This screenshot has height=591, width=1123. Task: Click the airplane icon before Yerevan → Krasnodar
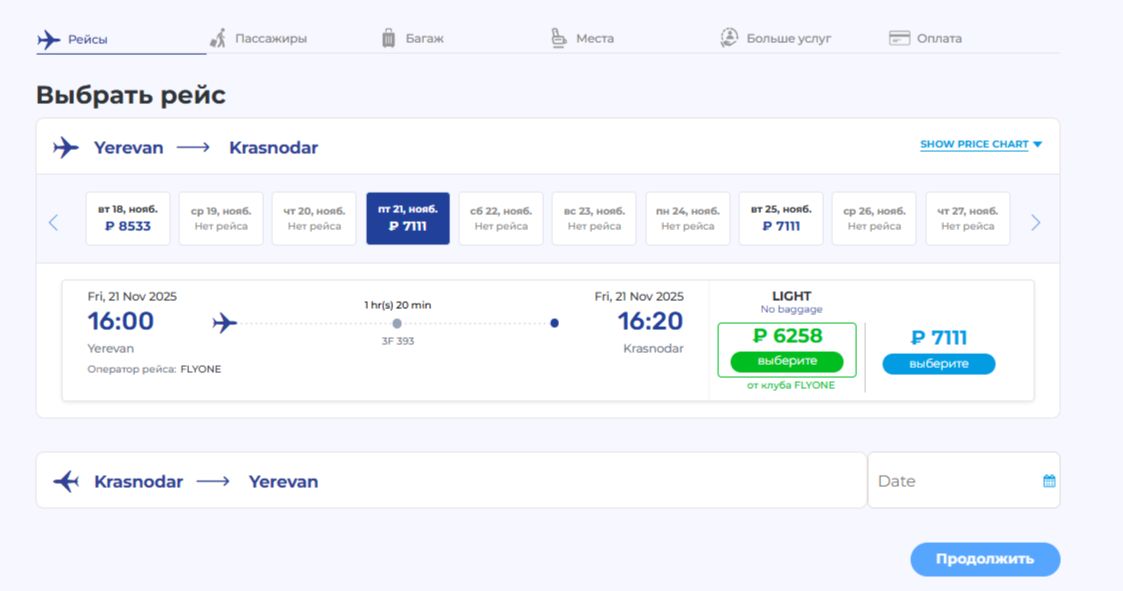click(66, 147)
